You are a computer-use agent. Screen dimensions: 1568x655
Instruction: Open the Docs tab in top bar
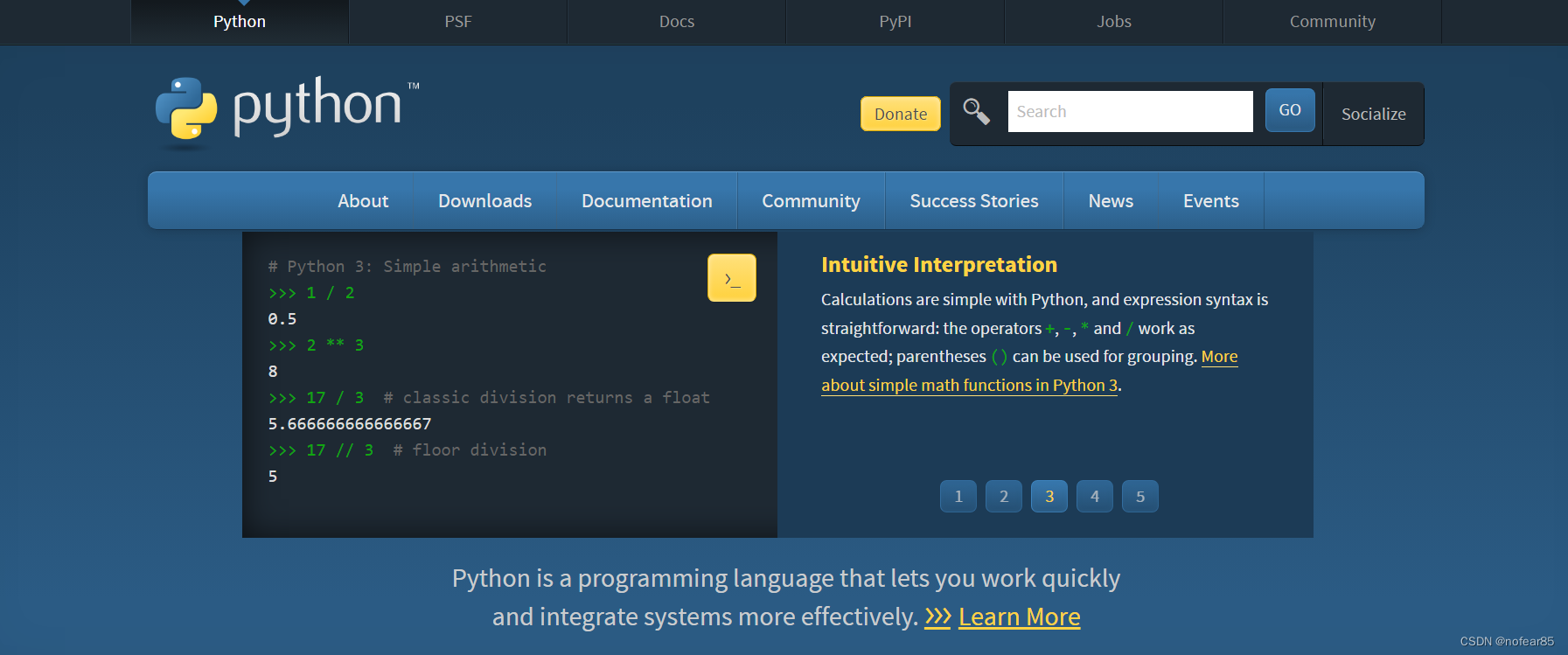click(677, 22)
